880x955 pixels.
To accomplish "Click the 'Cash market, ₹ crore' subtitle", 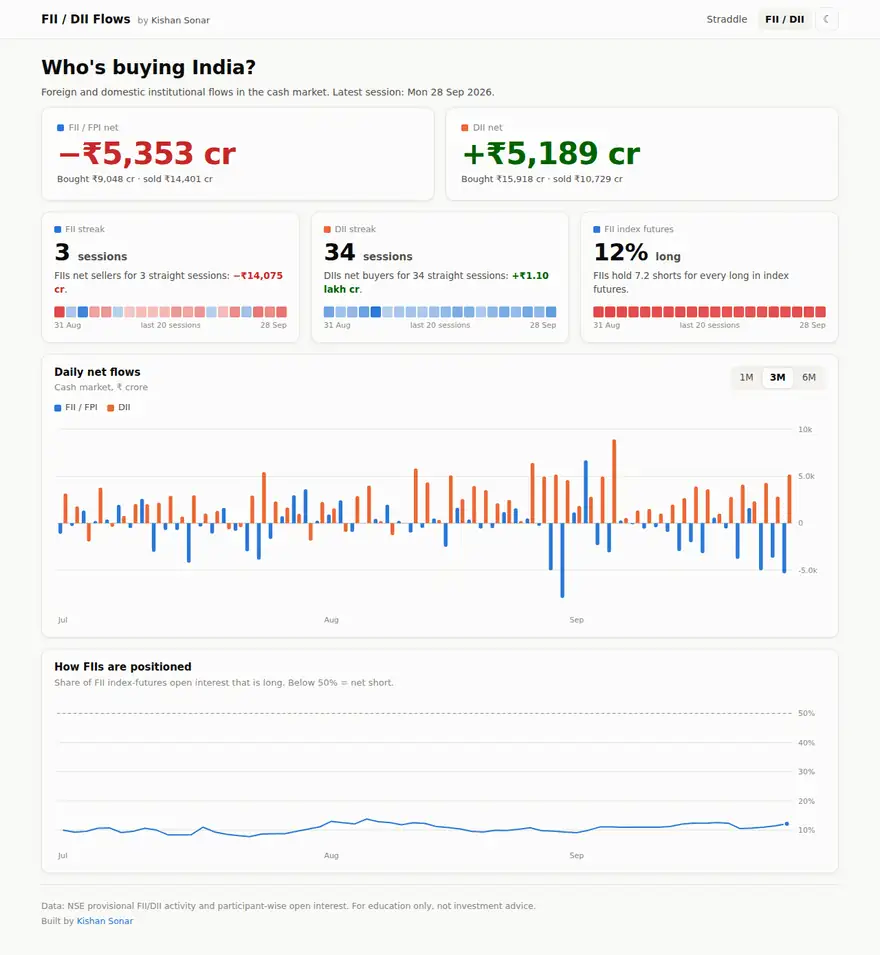I will 101,387.
